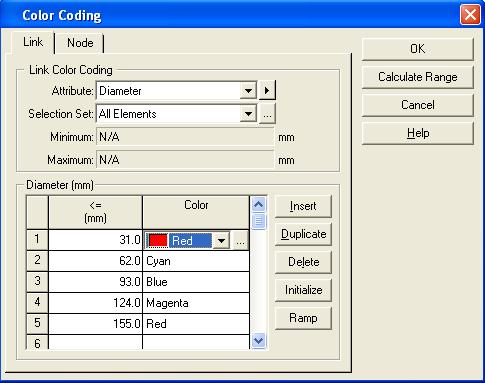Click ellipsis button in row 1 Color cell

[x=240, y=241]
